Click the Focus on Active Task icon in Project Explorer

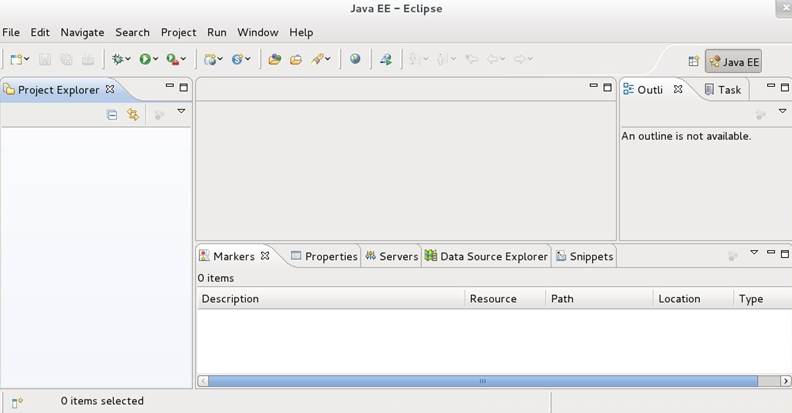[x=159, y=115]
